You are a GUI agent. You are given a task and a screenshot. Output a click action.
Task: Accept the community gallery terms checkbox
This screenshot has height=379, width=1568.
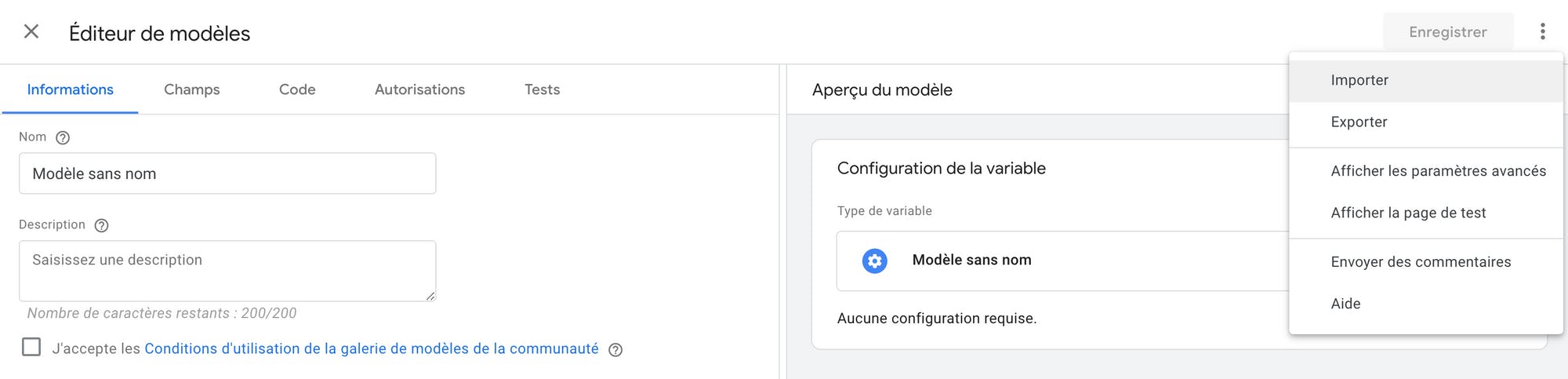[31, 347]
